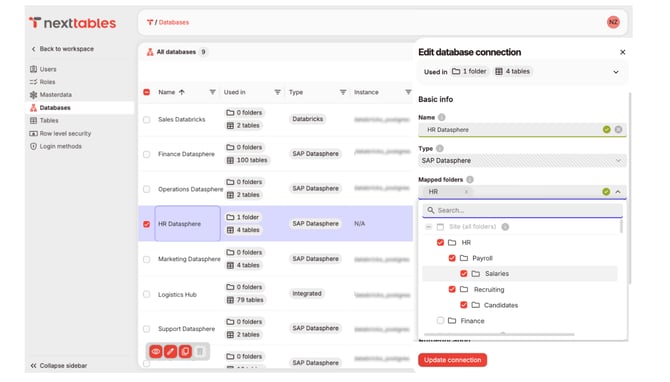Clear name with grey x icon

coord(618,129)
